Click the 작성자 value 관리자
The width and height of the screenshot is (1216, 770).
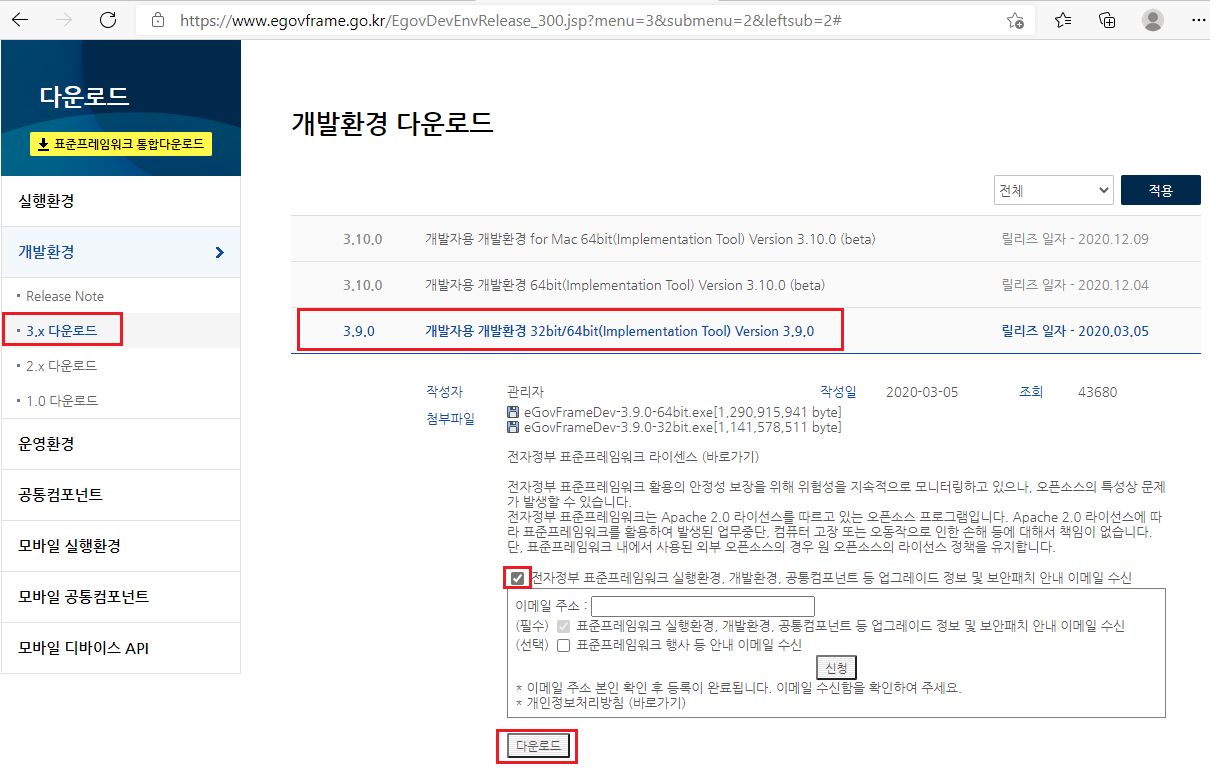[526, 392]
